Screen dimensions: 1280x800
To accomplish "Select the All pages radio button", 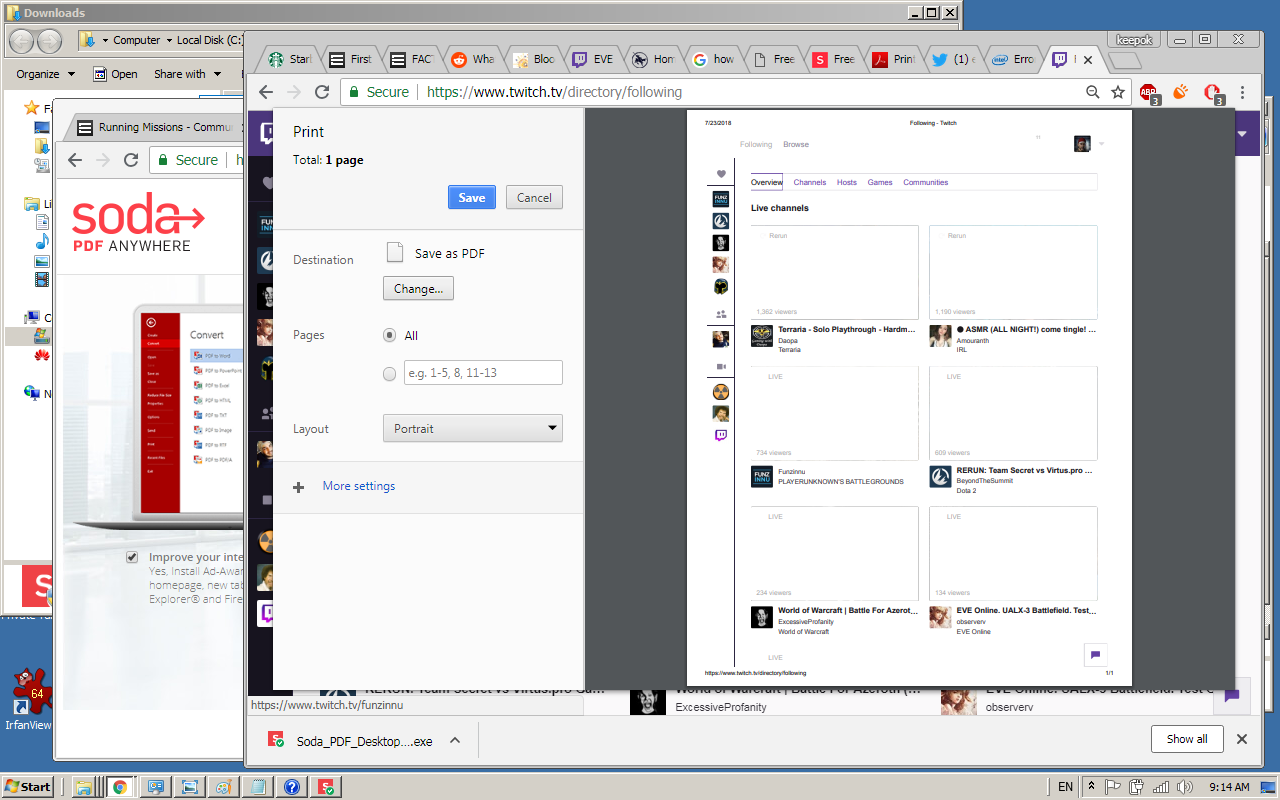I will (390, 335).
